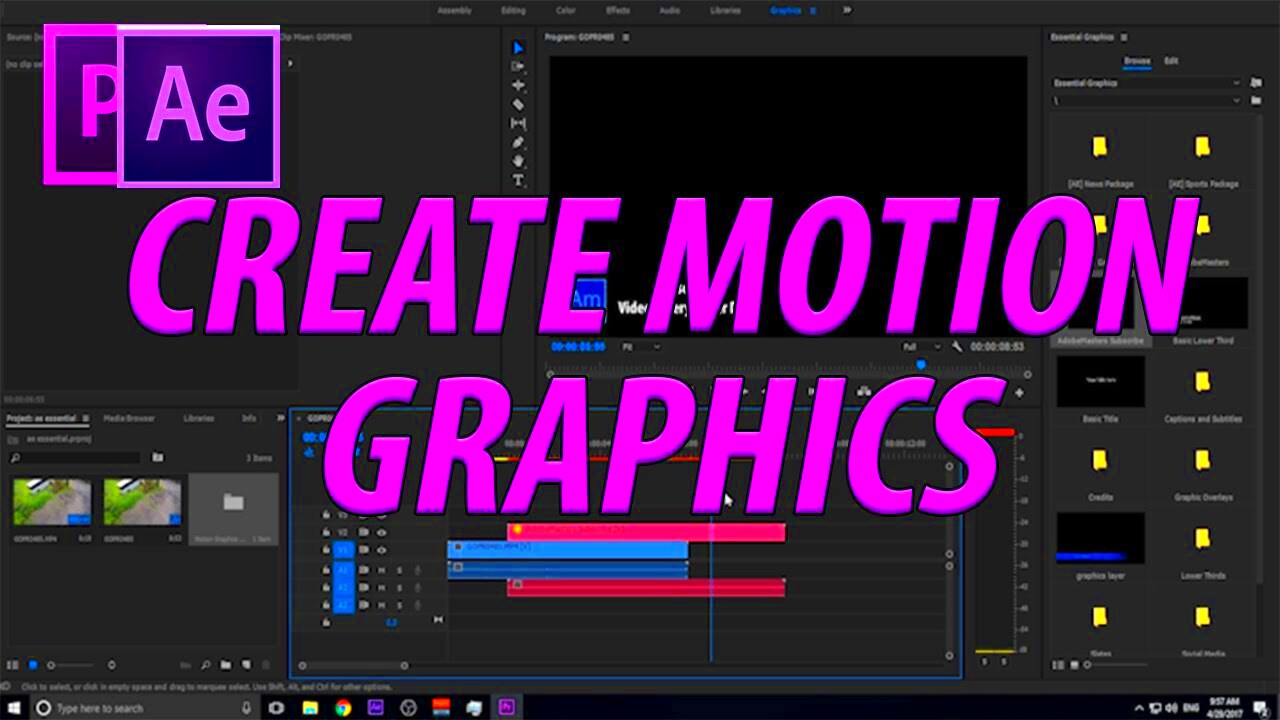Screen dimensions: 1280x720
Task: Switch to Color workspace
Action: 566,10
